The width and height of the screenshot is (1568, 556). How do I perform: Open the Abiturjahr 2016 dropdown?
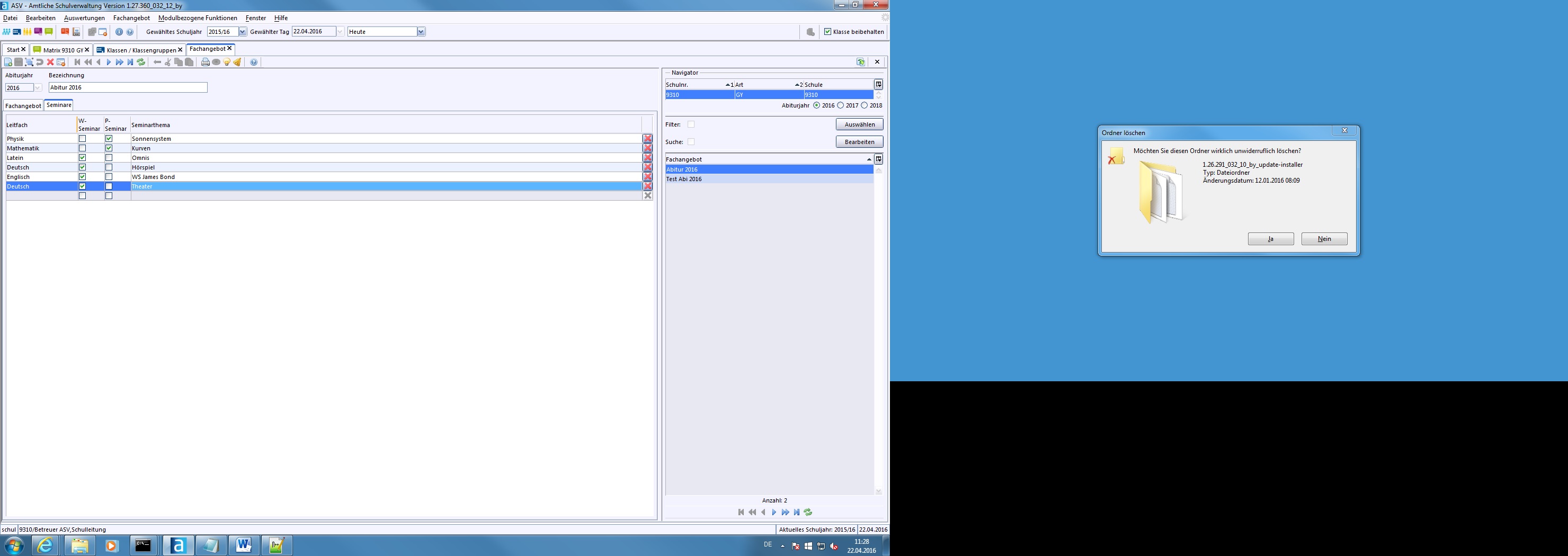tap(38, 87)
